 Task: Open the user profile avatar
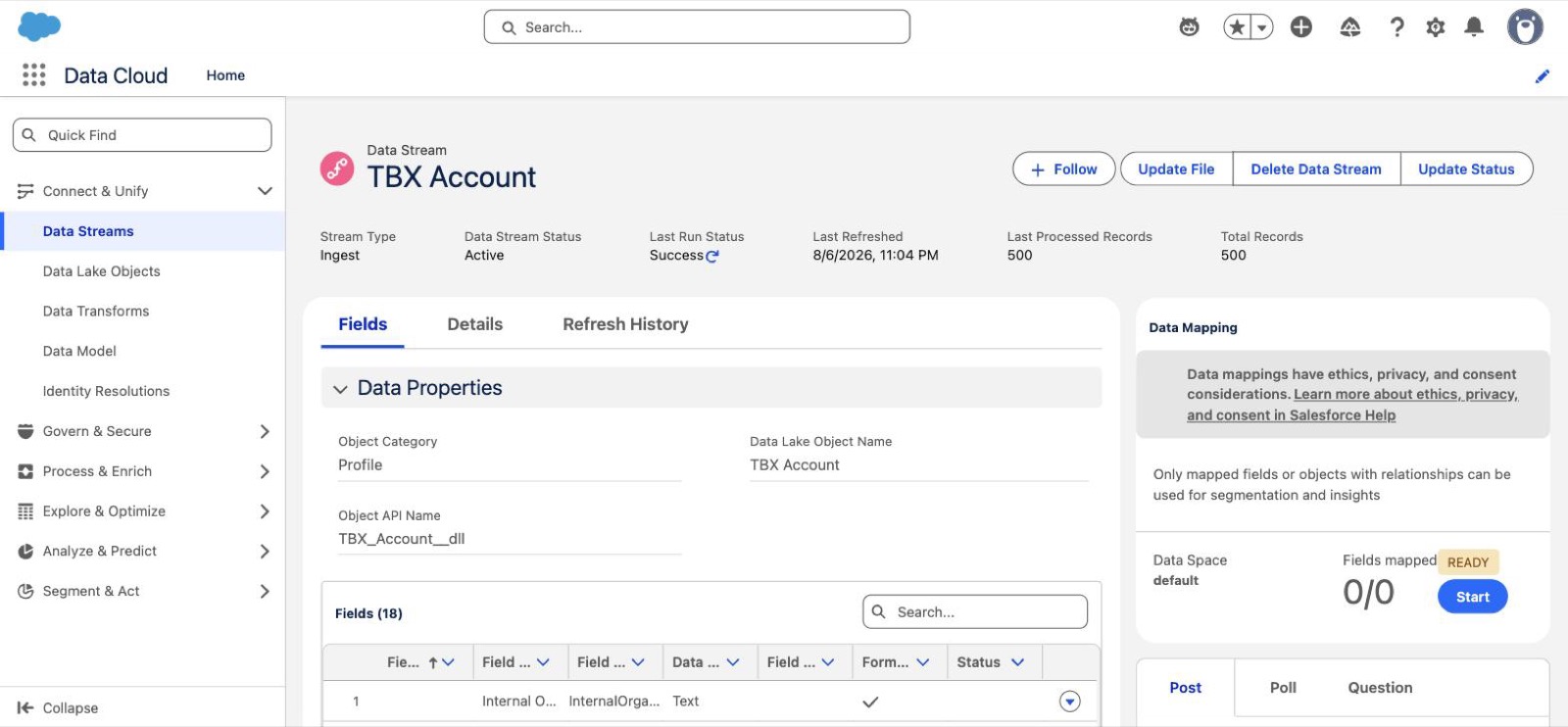coord(1525,27)
